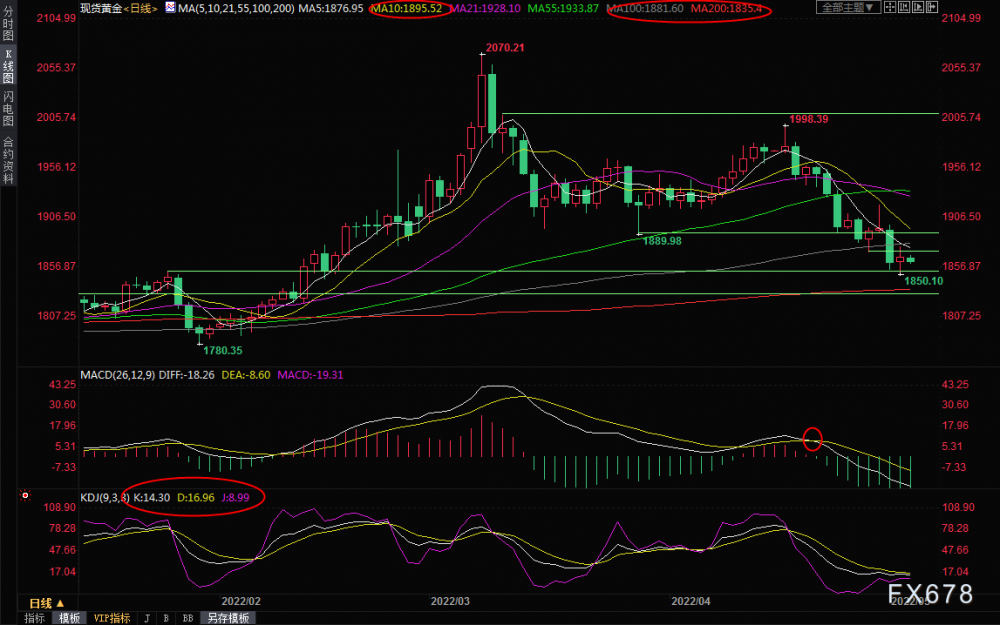Click the tall green candle at the 2070.21 peak
Image resolution: width=1000 pixels, height=625 pixels.
[x=492, y=102]
